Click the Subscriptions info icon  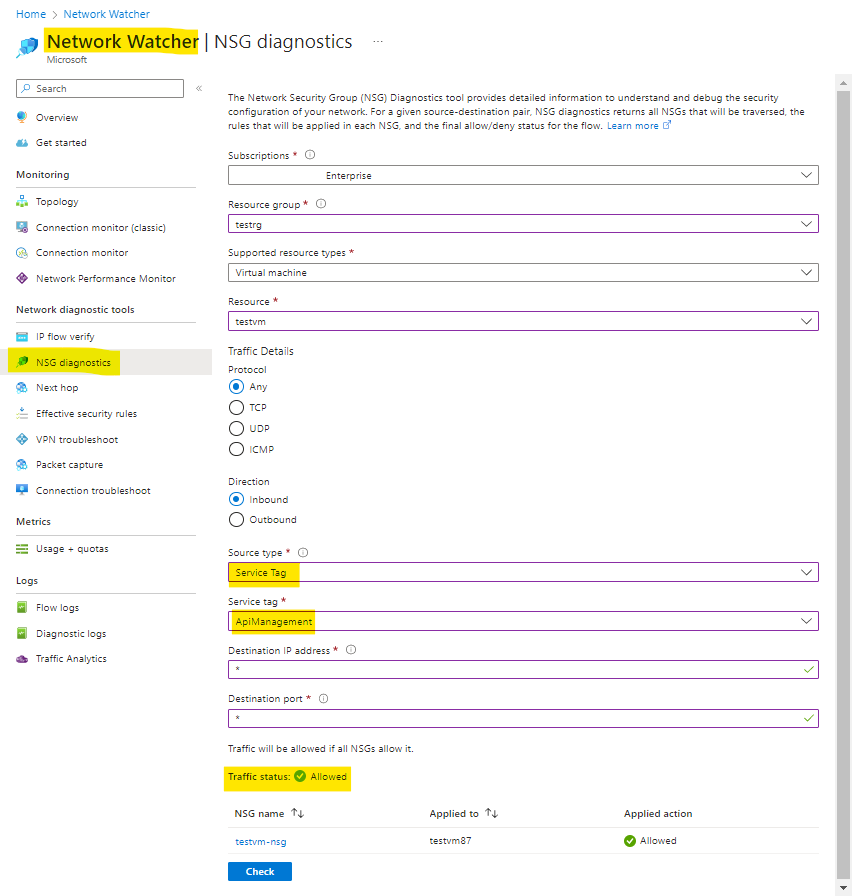point(310,155)
